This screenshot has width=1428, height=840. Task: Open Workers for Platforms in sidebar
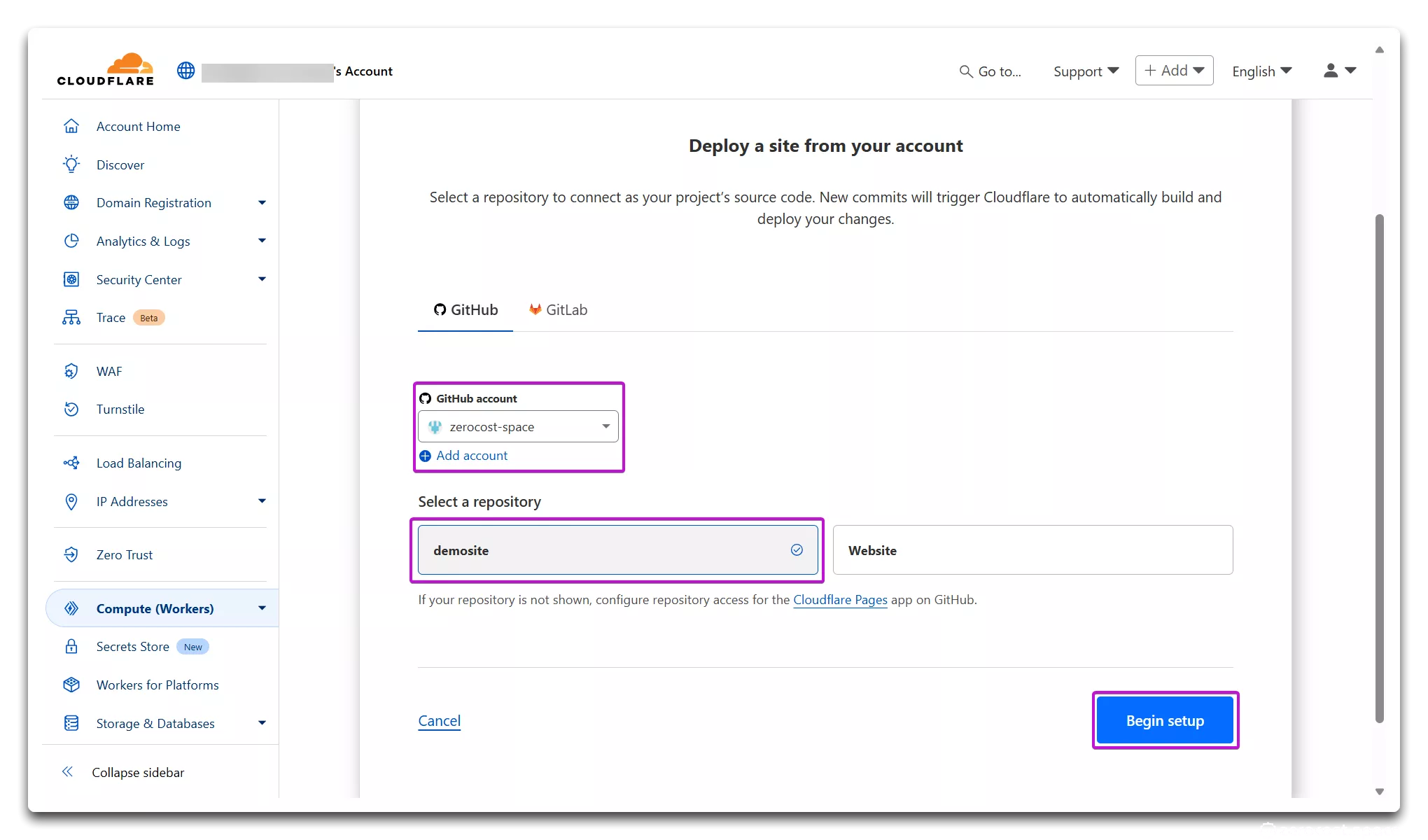point(157,685)
